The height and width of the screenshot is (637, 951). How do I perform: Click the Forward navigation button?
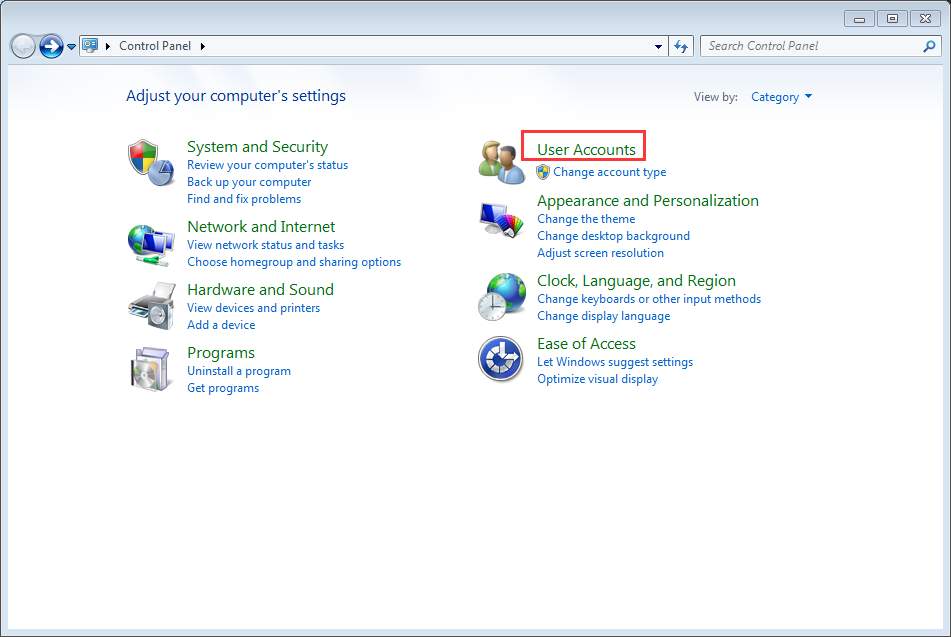[x=51, y=46]
